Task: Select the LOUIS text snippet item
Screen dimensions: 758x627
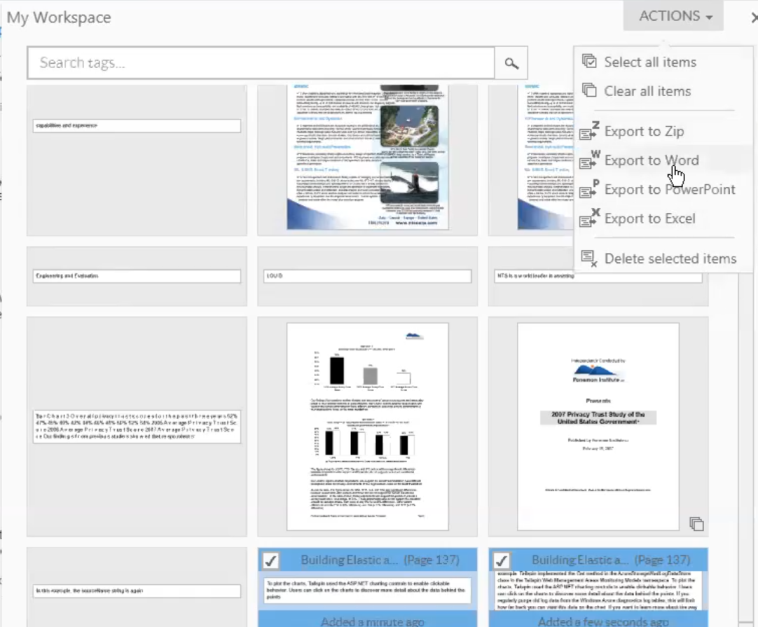Action: tap(367, 276)
